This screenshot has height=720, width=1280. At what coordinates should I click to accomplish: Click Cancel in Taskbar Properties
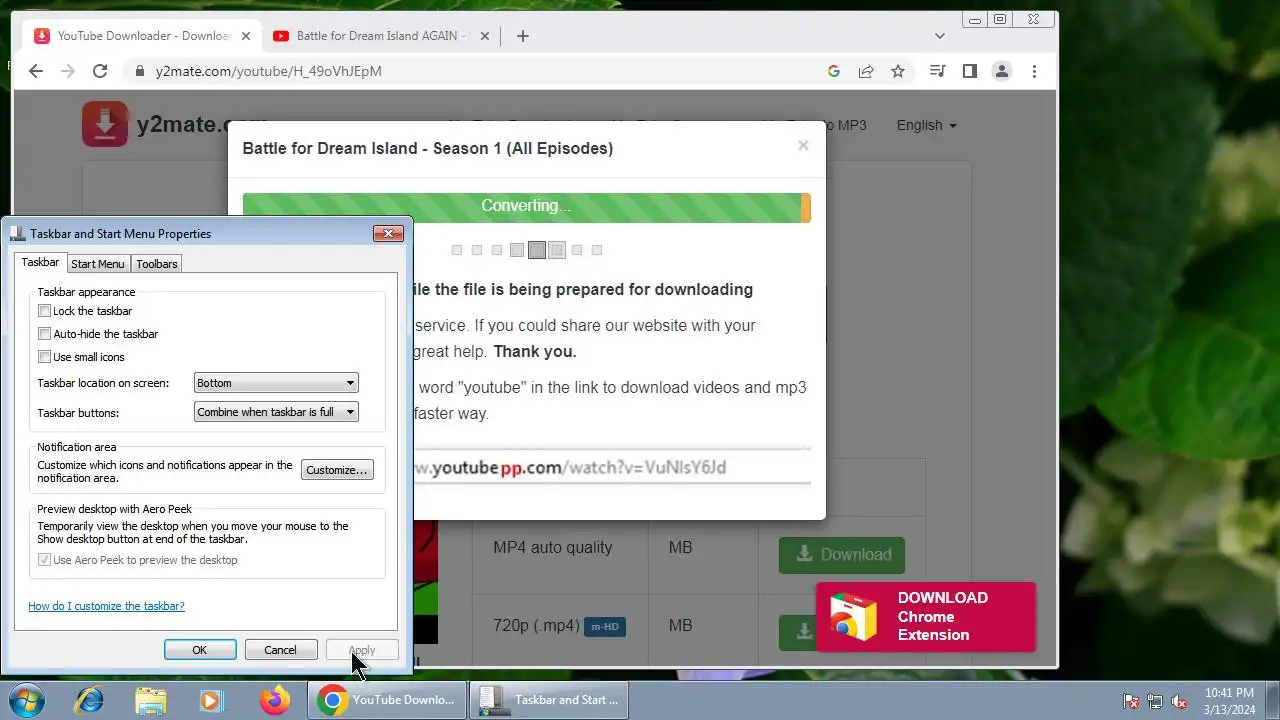pos(280,650)
